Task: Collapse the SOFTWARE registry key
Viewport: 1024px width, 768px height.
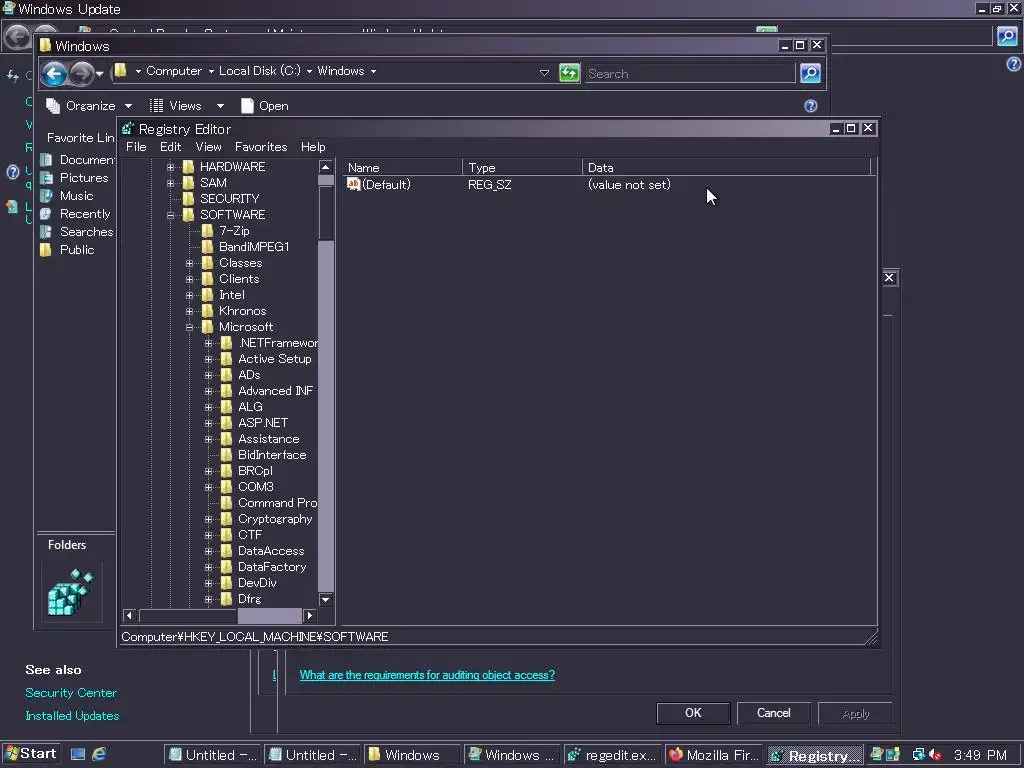Action: pyautogui.click(x=170, y=216)
